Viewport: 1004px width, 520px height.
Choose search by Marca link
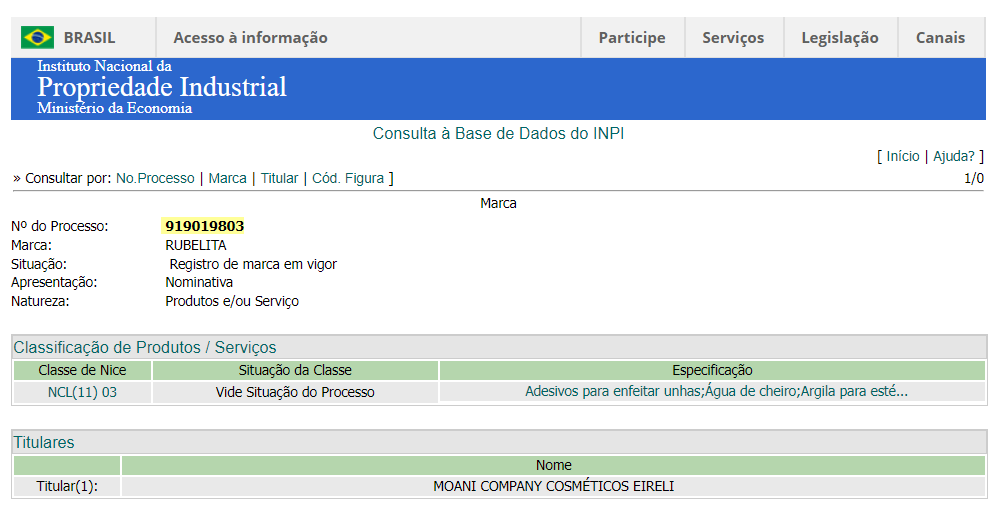tap(227, 178)
